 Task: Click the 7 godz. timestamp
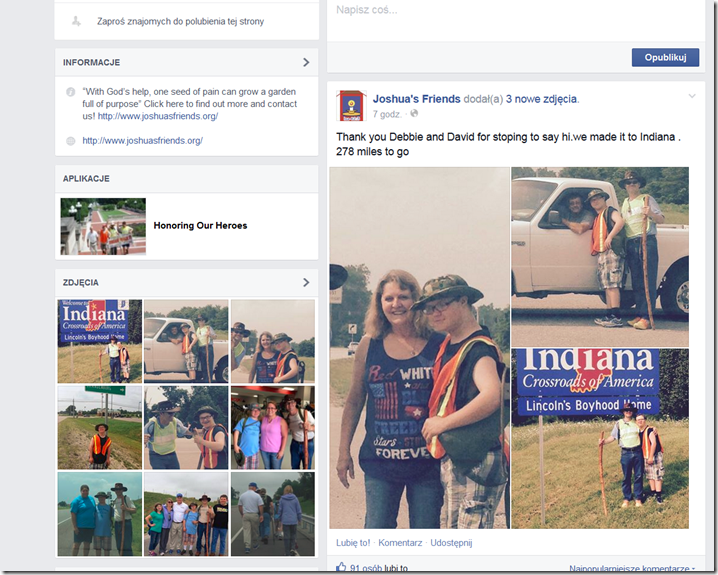click(x=387, y=114)
